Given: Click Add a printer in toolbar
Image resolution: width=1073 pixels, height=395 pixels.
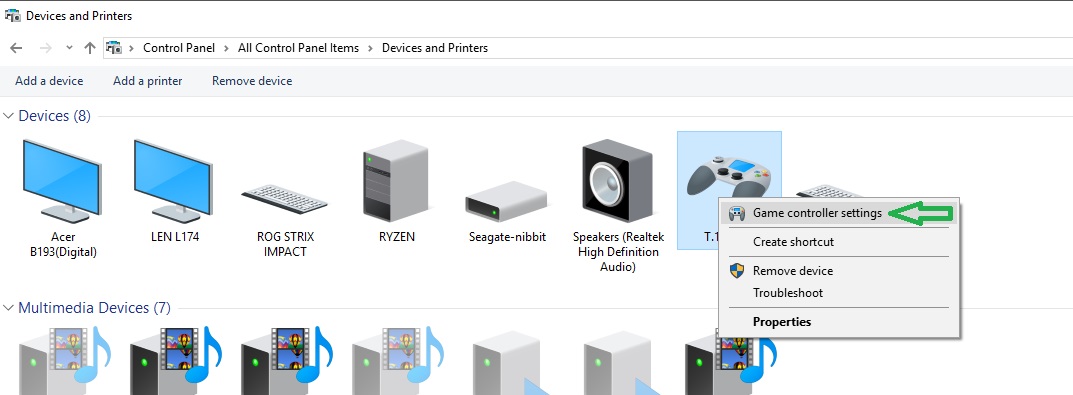Looking at the screenshot, I should click(x=148, y=81).
